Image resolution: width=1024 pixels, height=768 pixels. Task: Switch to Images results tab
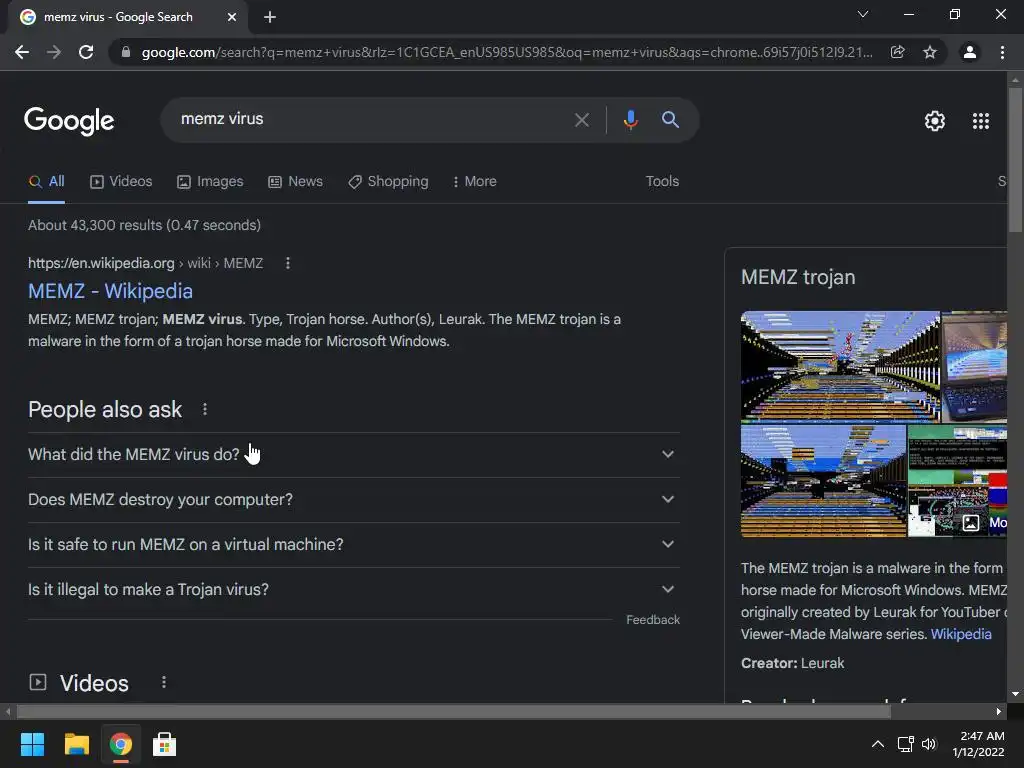point(210,182)
